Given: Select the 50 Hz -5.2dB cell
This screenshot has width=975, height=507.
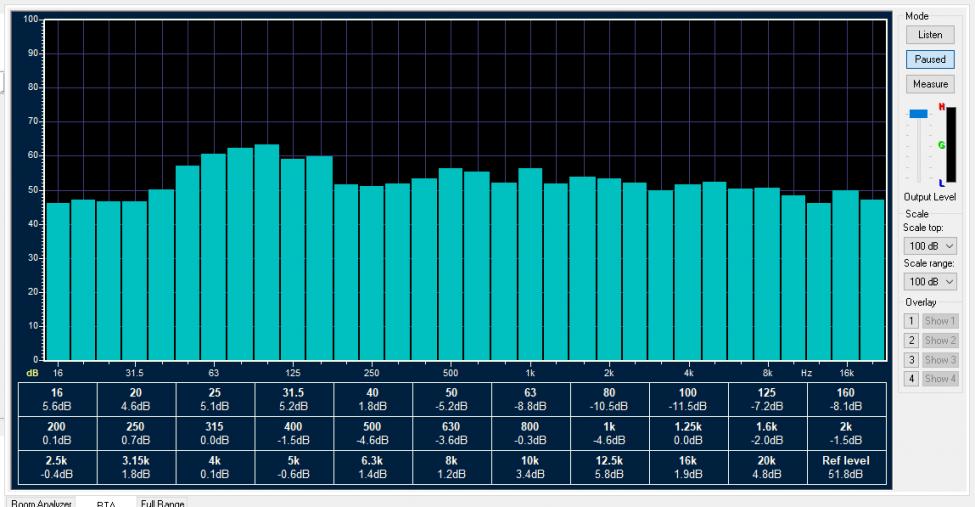Looking at the screenshot, I should [x=452, y=399].
